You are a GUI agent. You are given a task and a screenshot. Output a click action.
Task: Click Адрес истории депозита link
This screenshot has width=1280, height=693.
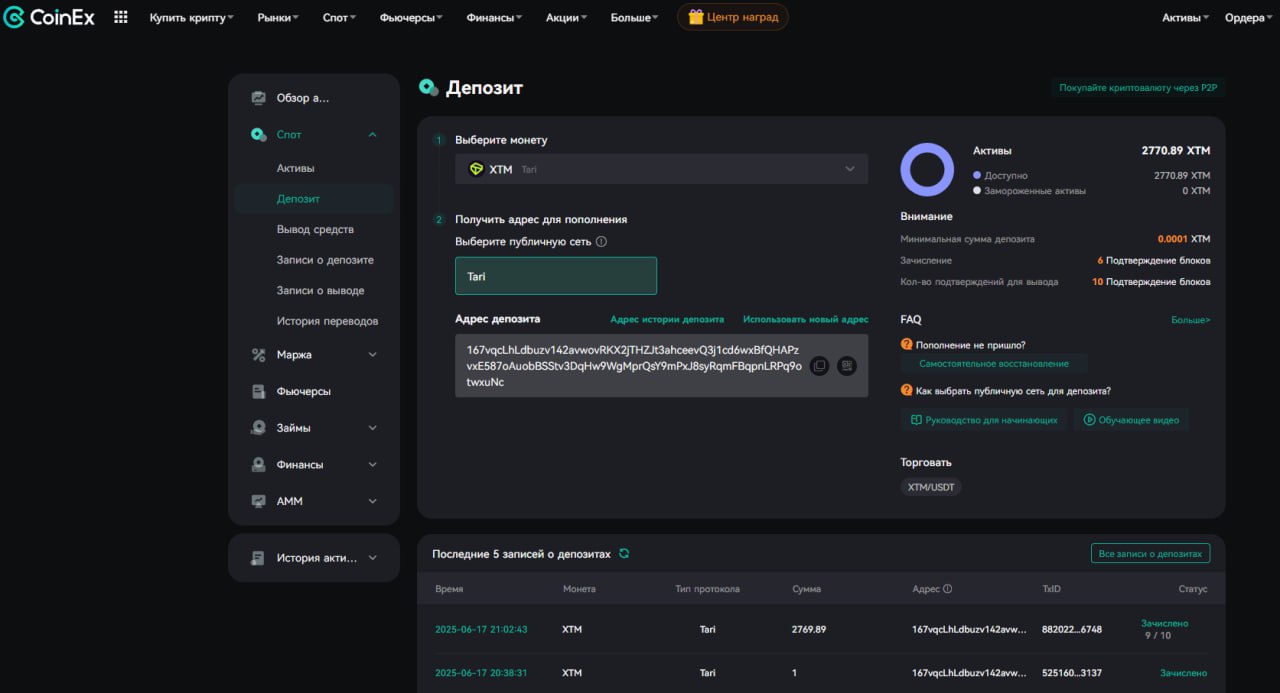[x=667, y=319]
